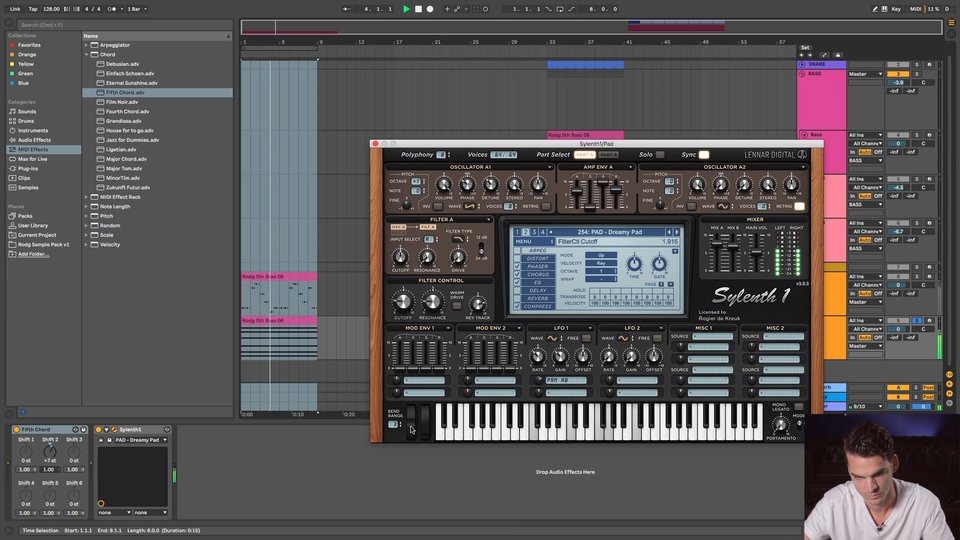Toggle Fifth Chord device activator
This screenshot has height=540, width=960.
17,430
